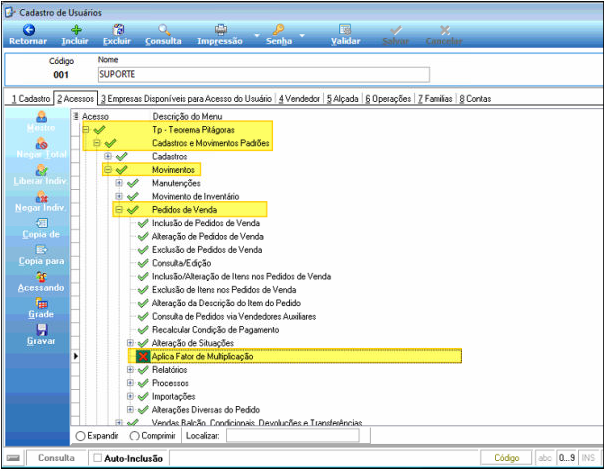605x471 pixels.
Task: Switch to the 7 Famílias tab
Action: (435, 99)
